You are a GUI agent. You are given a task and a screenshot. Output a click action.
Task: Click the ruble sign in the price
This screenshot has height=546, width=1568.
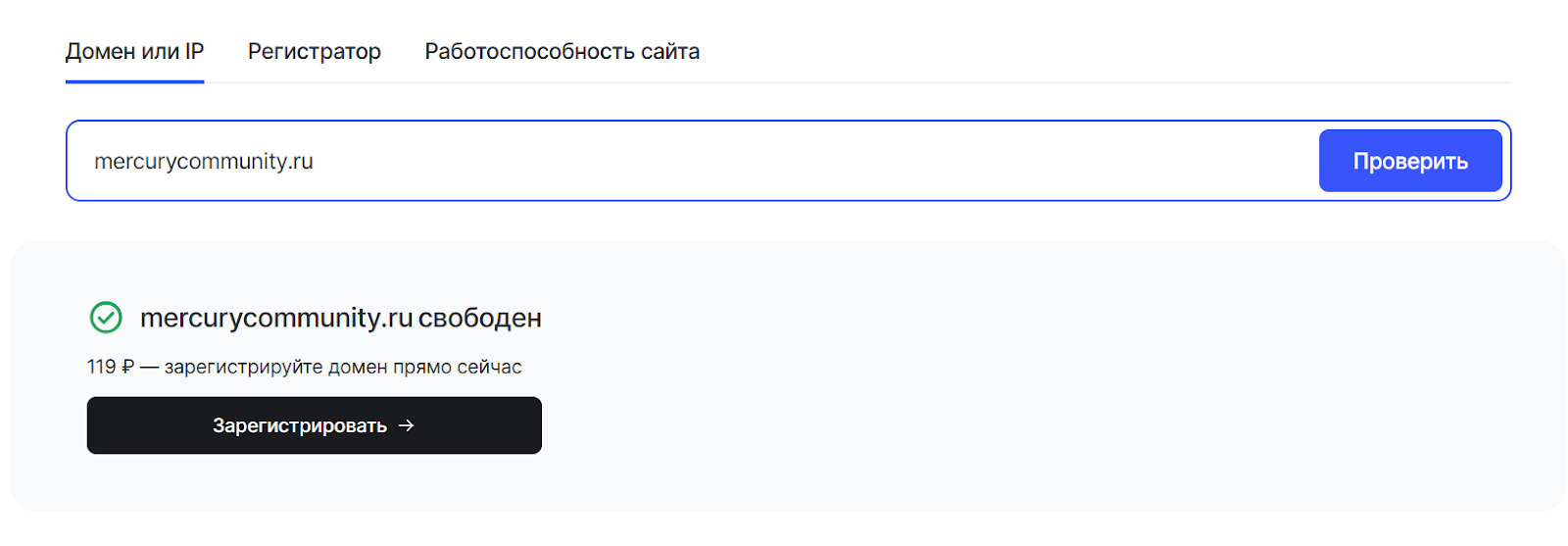pos(127,367)
